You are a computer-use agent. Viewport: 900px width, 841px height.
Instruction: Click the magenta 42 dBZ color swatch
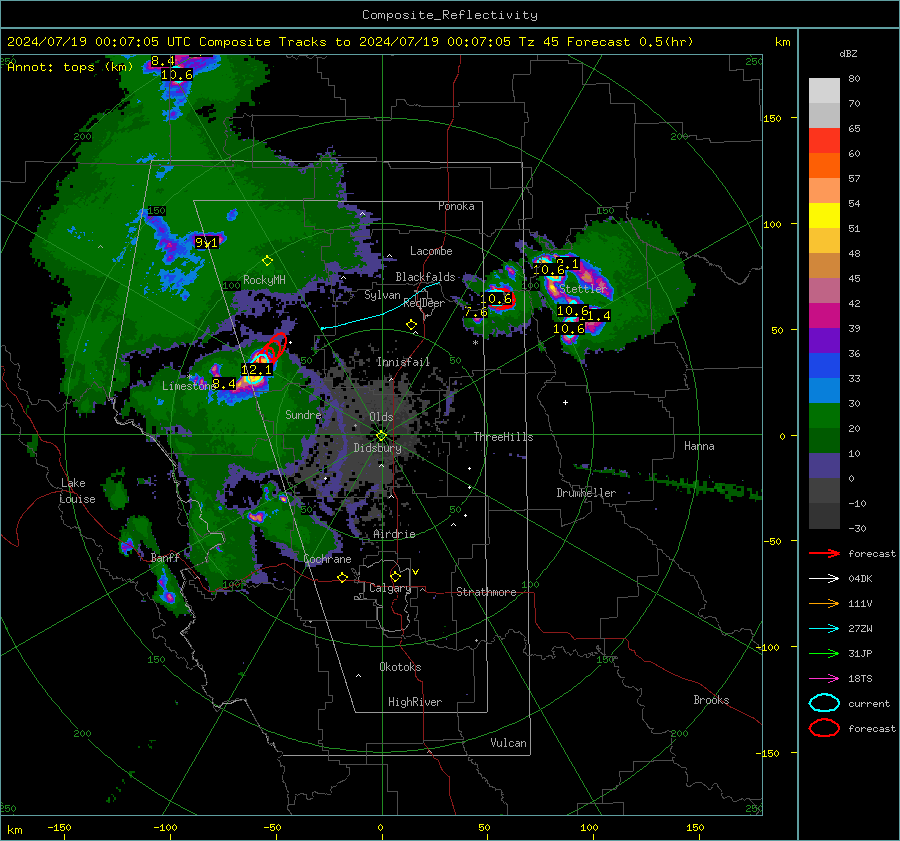[x=824, y=316]
